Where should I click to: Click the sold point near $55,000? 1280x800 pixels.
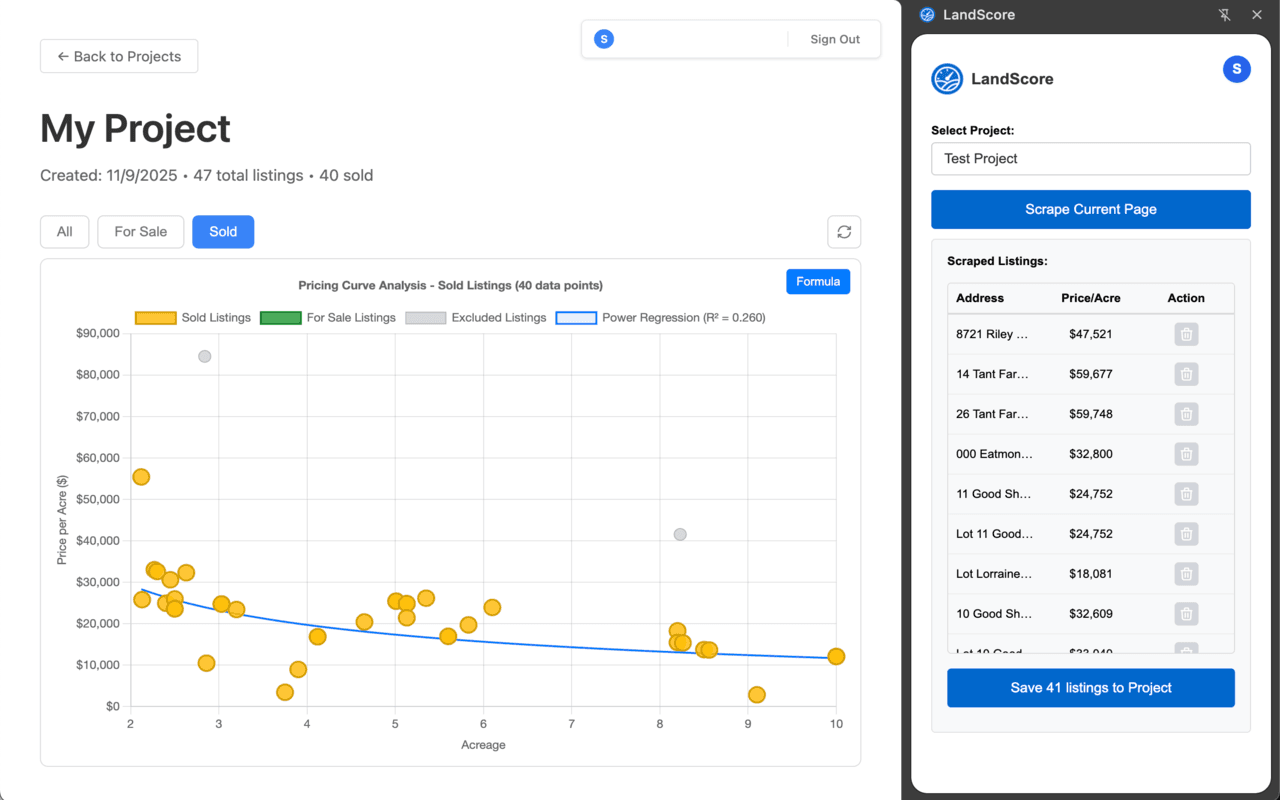(141, 477)
